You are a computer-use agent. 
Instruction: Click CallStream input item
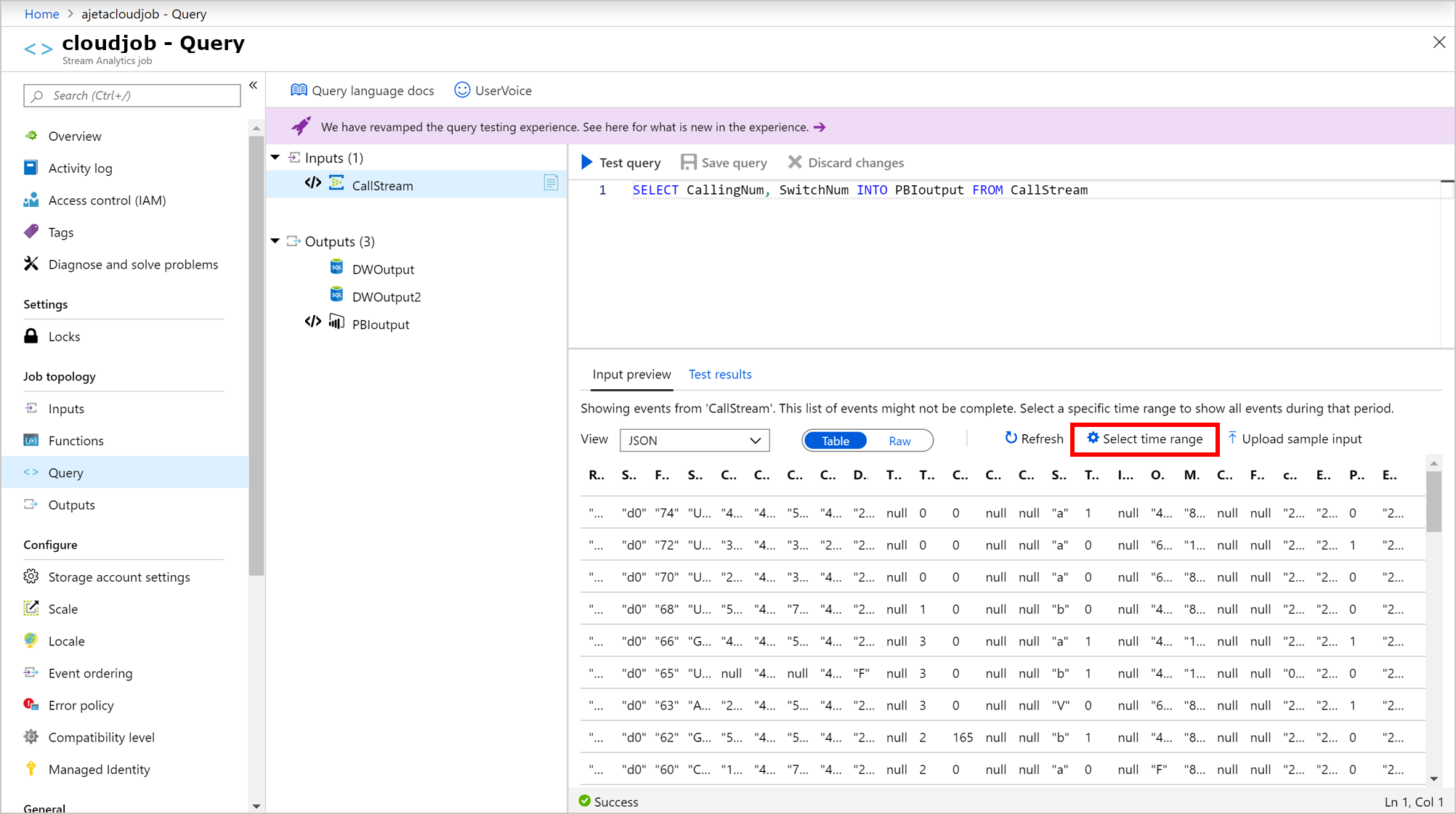coord(383,185)
